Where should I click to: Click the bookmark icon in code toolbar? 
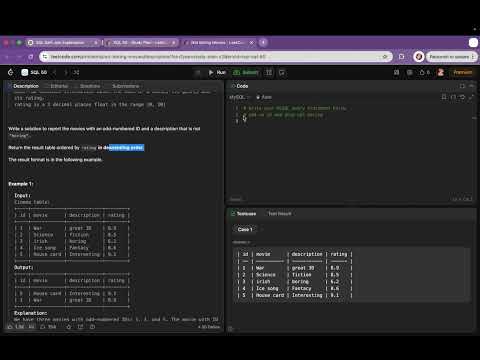444,97
